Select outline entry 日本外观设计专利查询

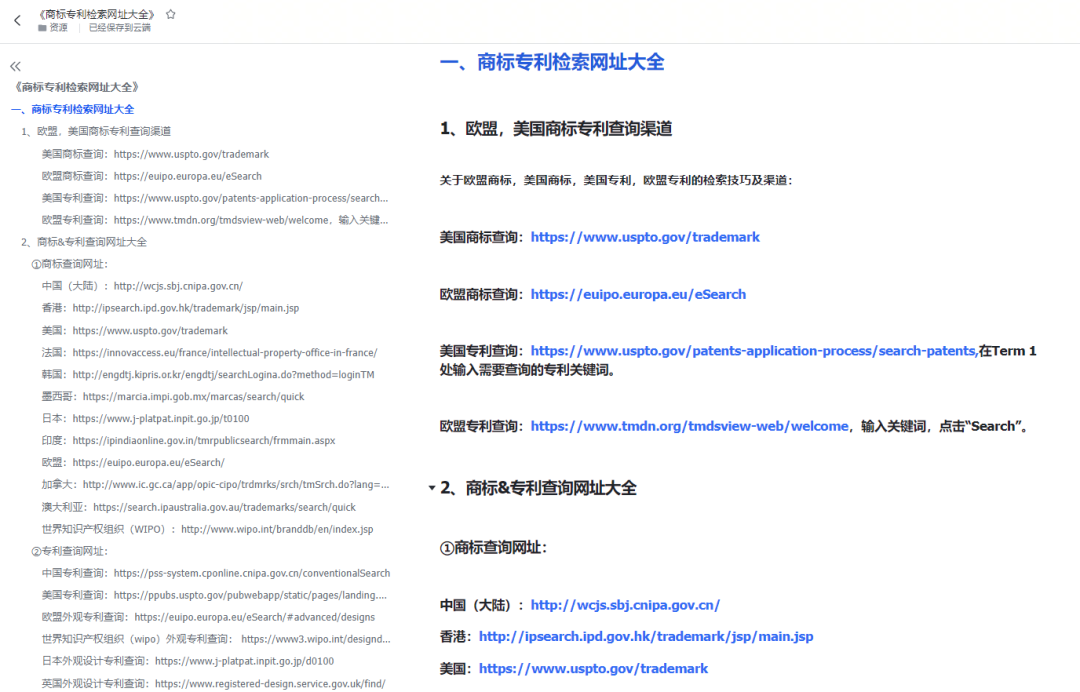click(x=187, y=661)
